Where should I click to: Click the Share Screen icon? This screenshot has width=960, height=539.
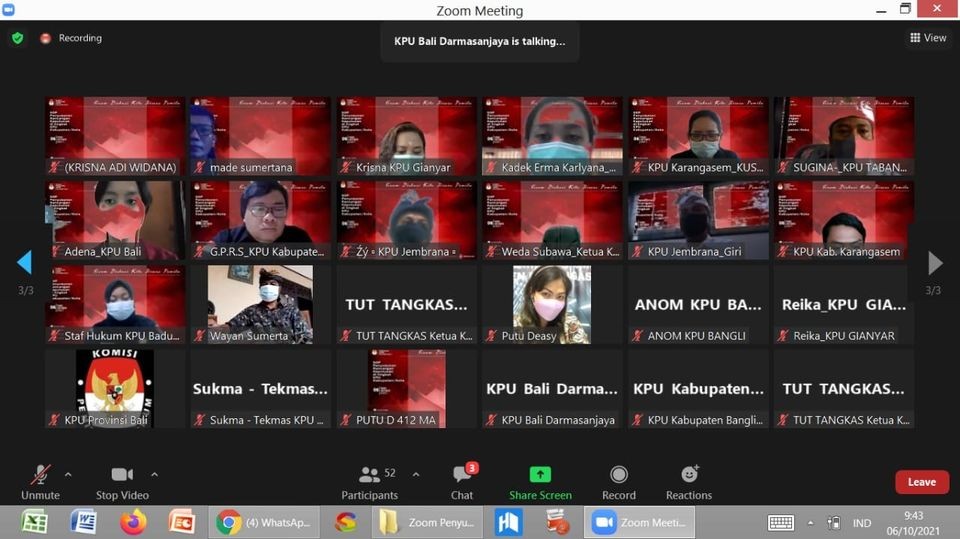click(540, 475)
